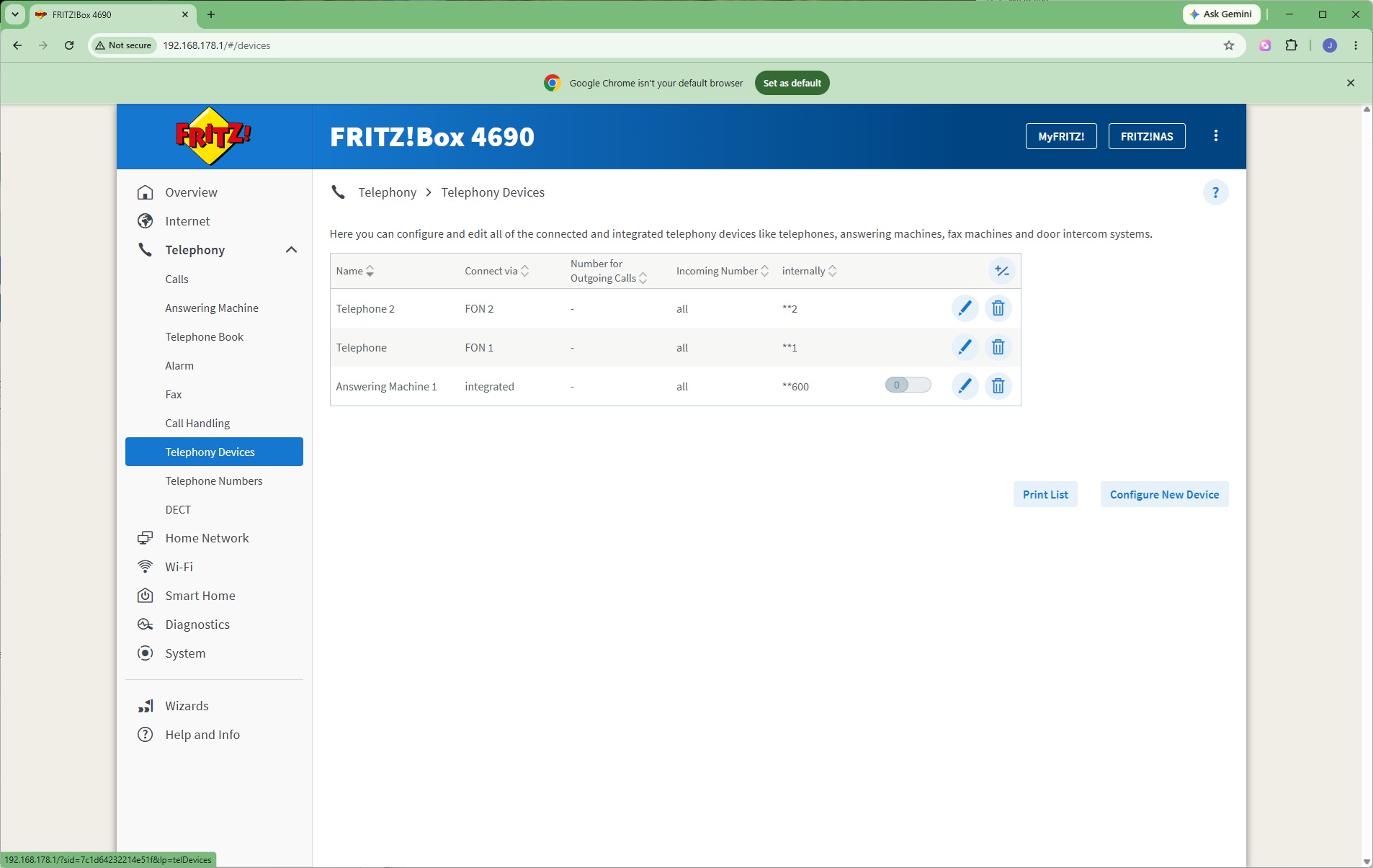Screen dimensions: 1373x868
Task: Open the Calls submenu page
Action: (176, 279)
